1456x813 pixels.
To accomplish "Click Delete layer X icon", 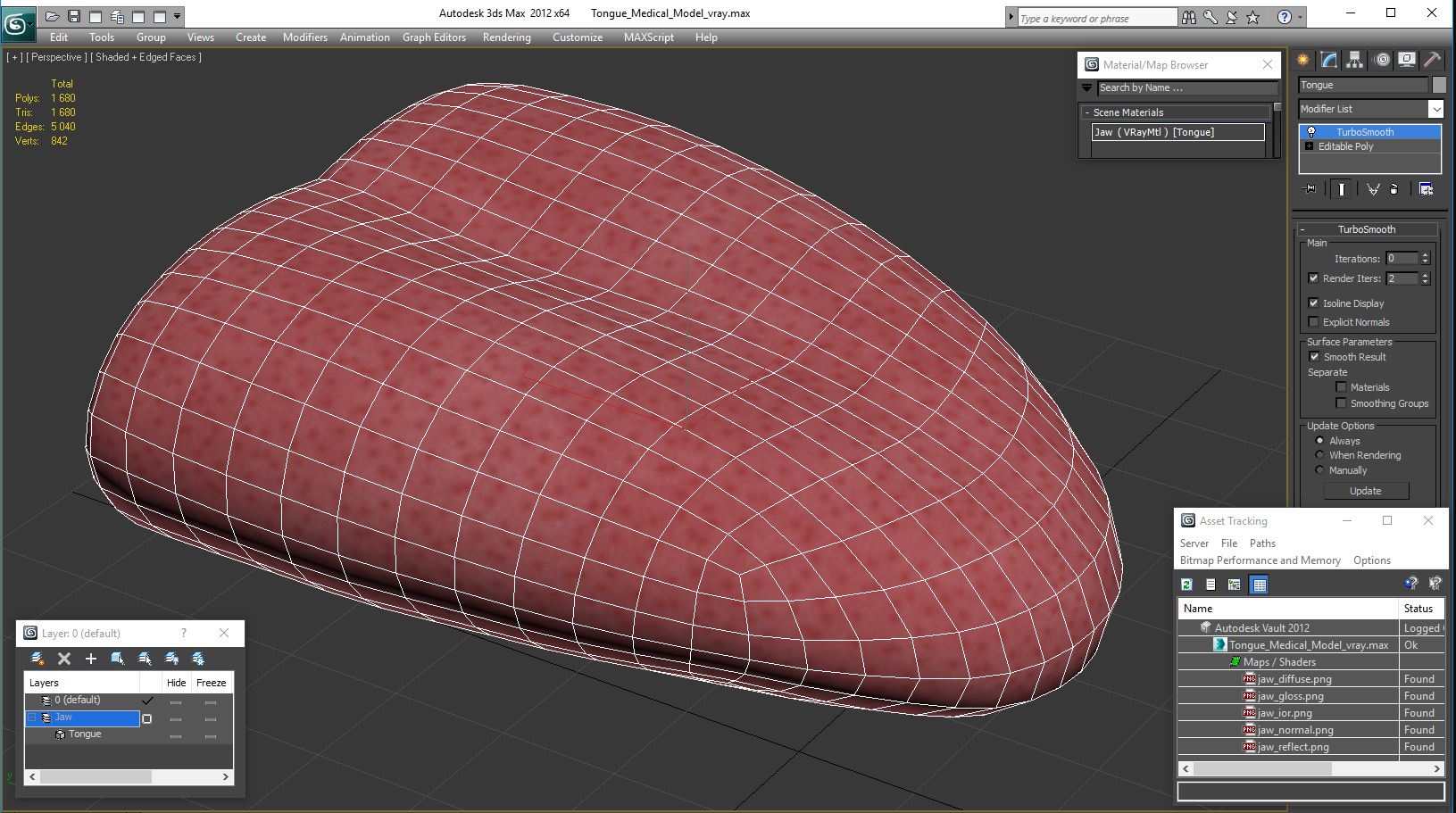I will [64, 659].
